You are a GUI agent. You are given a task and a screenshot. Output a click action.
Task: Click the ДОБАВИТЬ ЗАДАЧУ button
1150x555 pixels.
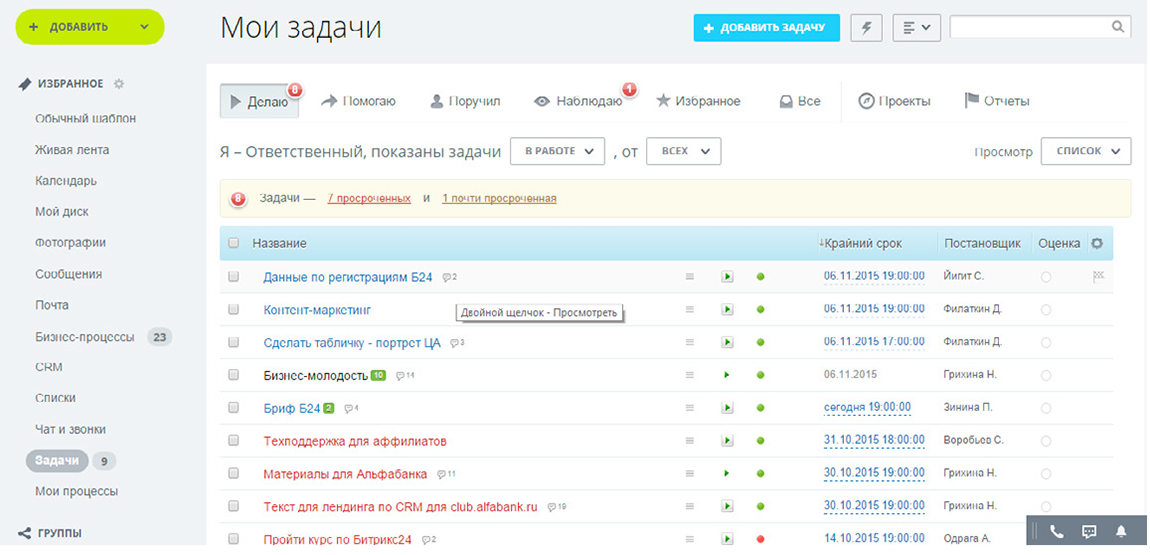click(x=767, y=28)
